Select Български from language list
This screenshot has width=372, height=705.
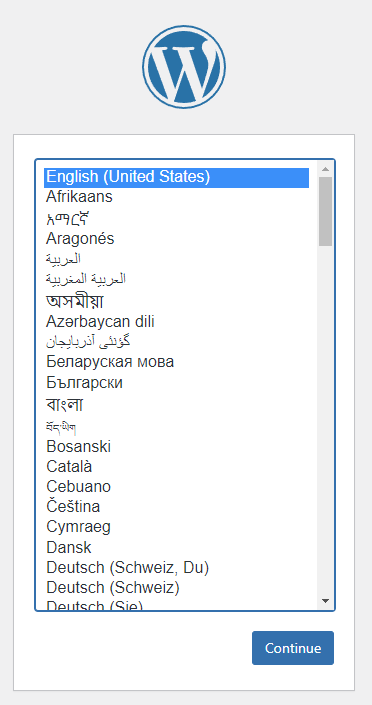coord(176,383)
